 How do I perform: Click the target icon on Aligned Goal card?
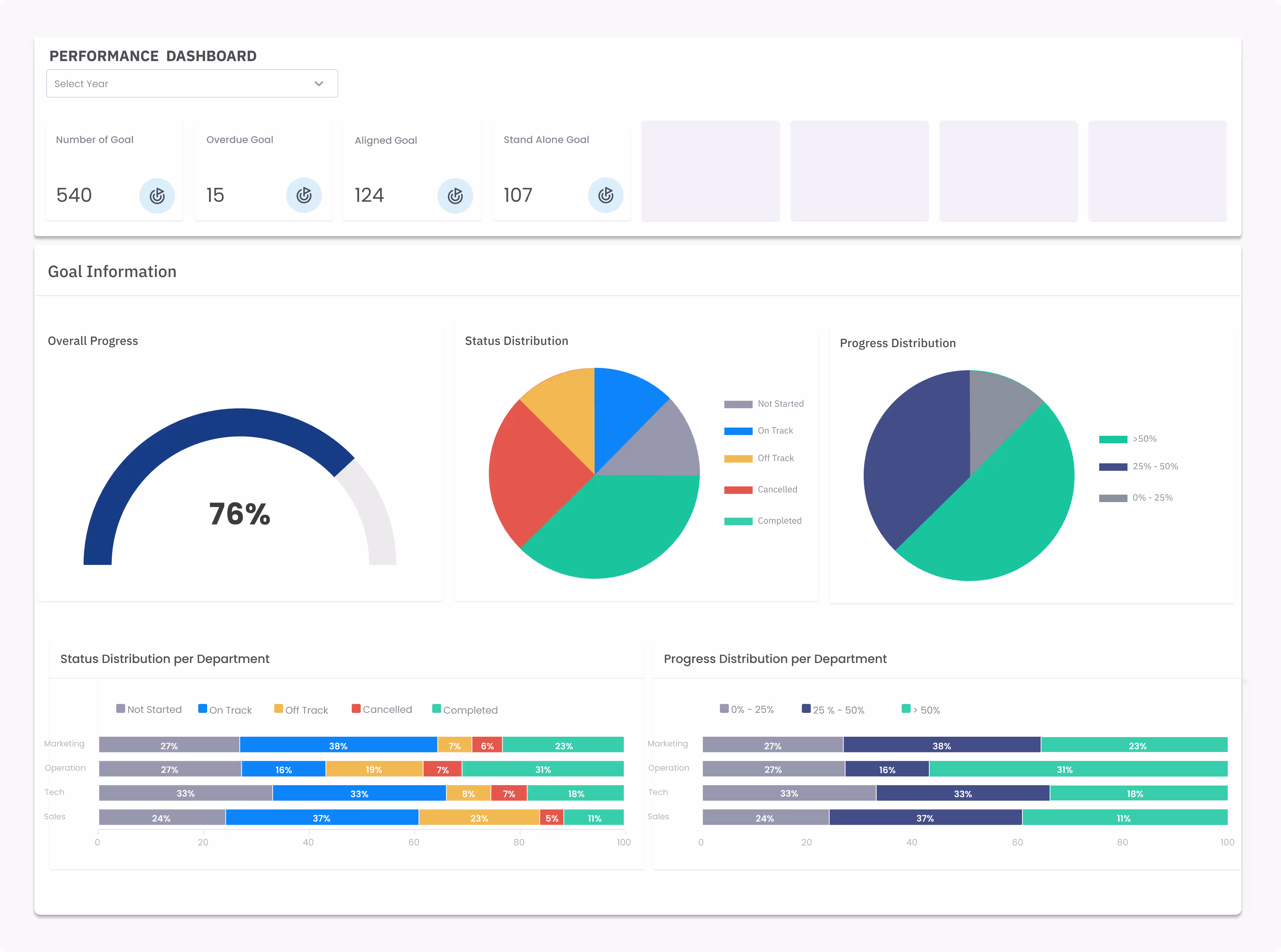click(x=455, y=196)
